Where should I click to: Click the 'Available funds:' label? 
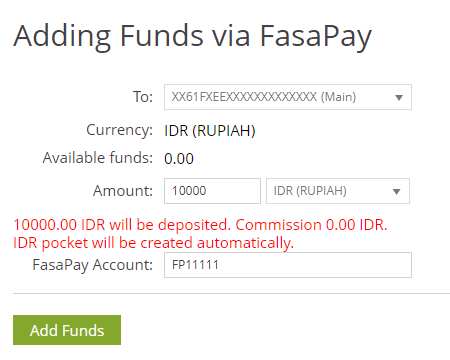98,158
